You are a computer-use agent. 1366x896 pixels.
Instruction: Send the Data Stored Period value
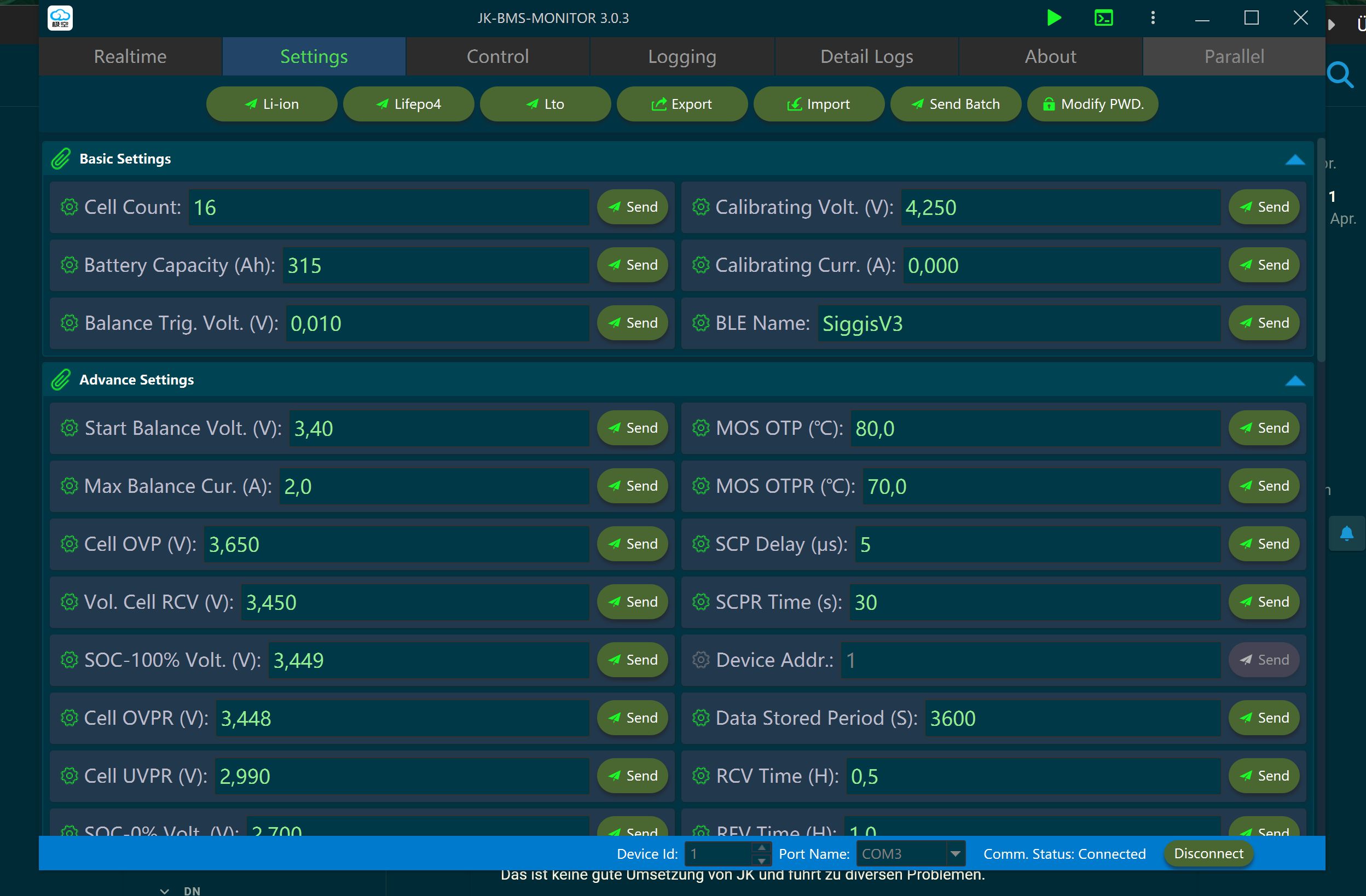coord(1264,717)
